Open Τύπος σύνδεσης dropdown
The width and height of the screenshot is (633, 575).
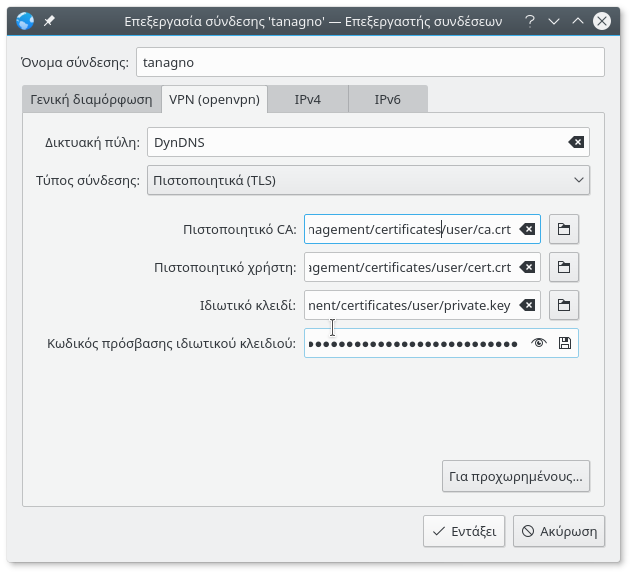(368, 180)
